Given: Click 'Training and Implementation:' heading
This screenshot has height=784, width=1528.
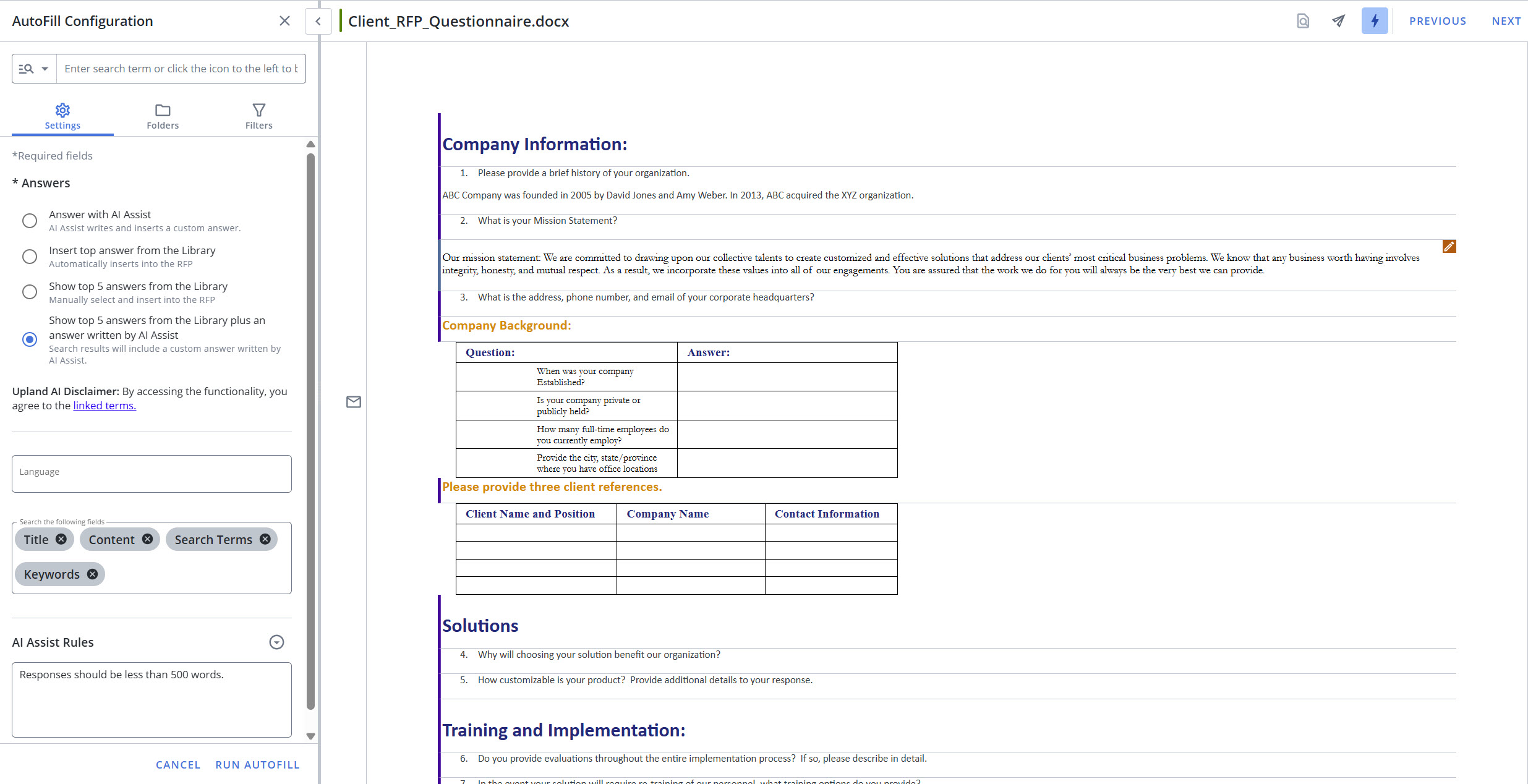Looking at the screenshot, I should (563, 730).
